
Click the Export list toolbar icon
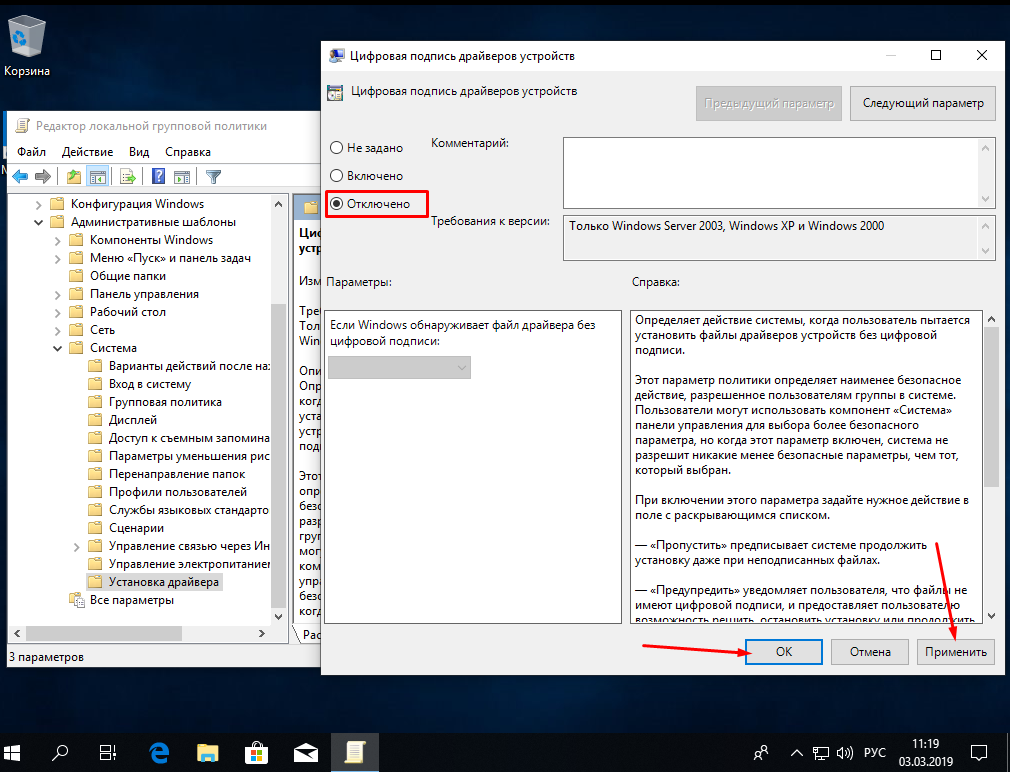tap(128, 176)
